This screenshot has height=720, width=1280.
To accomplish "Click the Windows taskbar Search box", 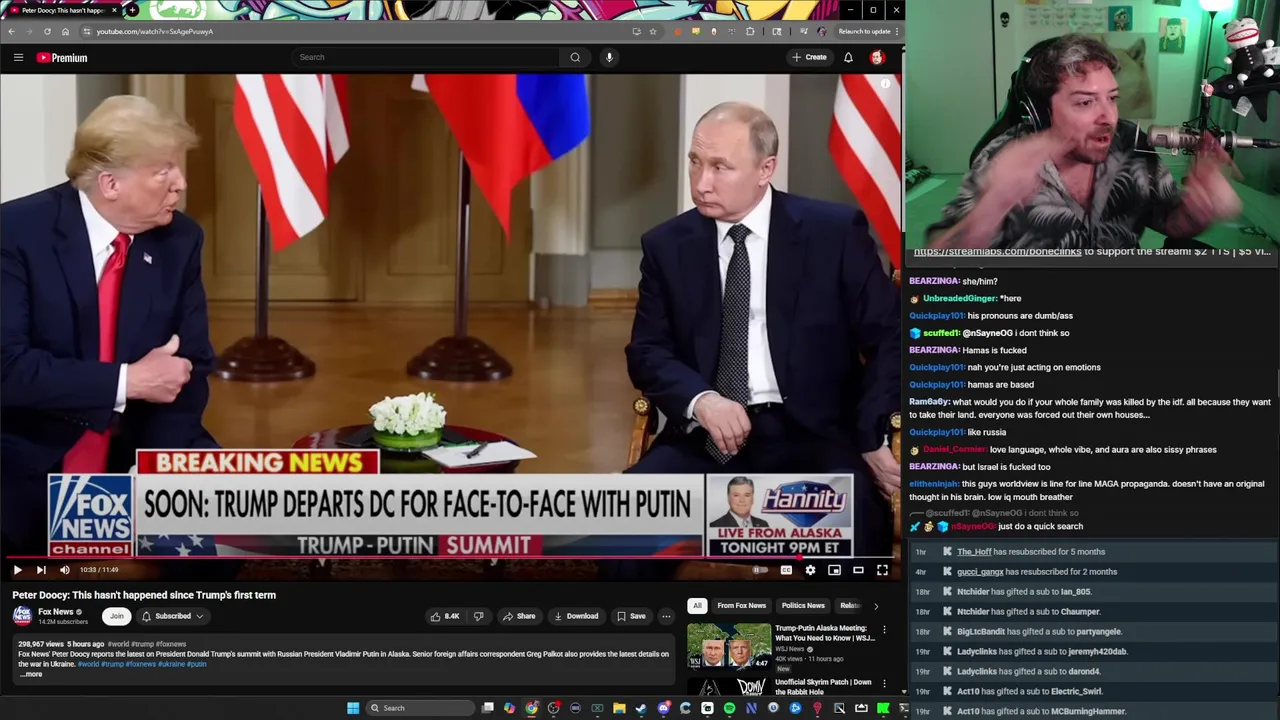I will (418, 708).
